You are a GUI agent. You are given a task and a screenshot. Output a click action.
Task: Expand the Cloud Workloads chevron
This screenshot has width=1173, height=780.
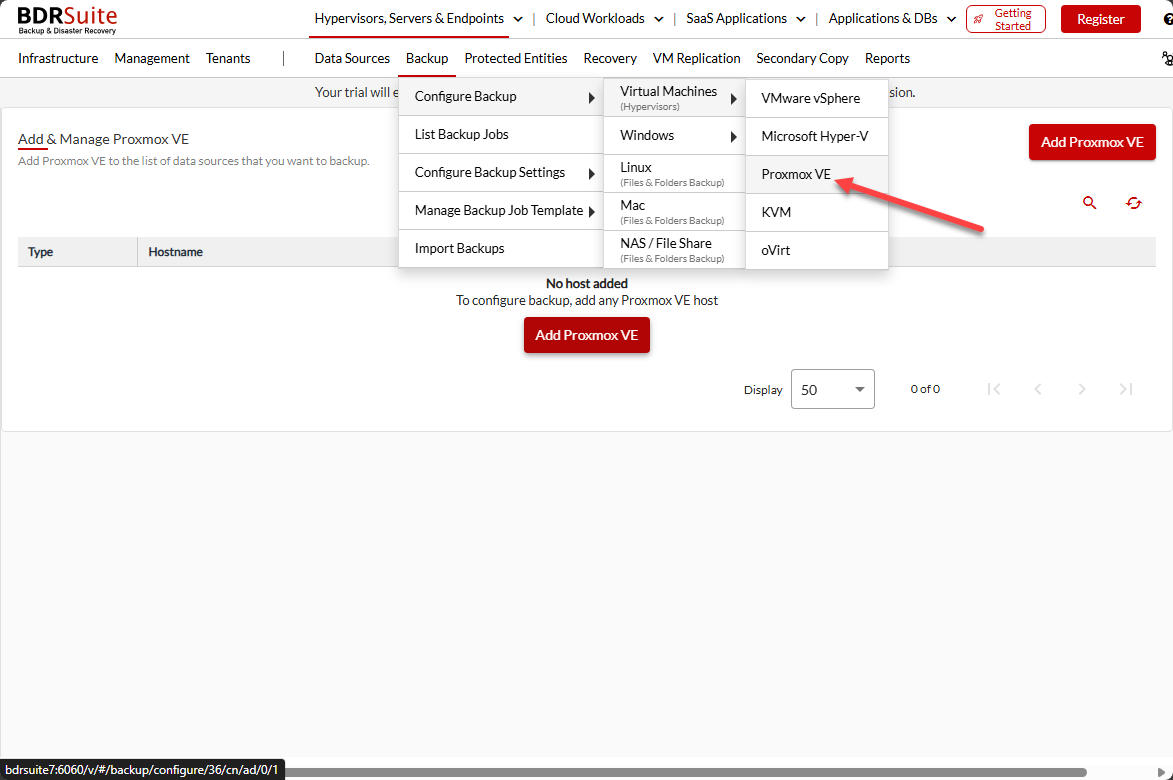tap(658, 18)
